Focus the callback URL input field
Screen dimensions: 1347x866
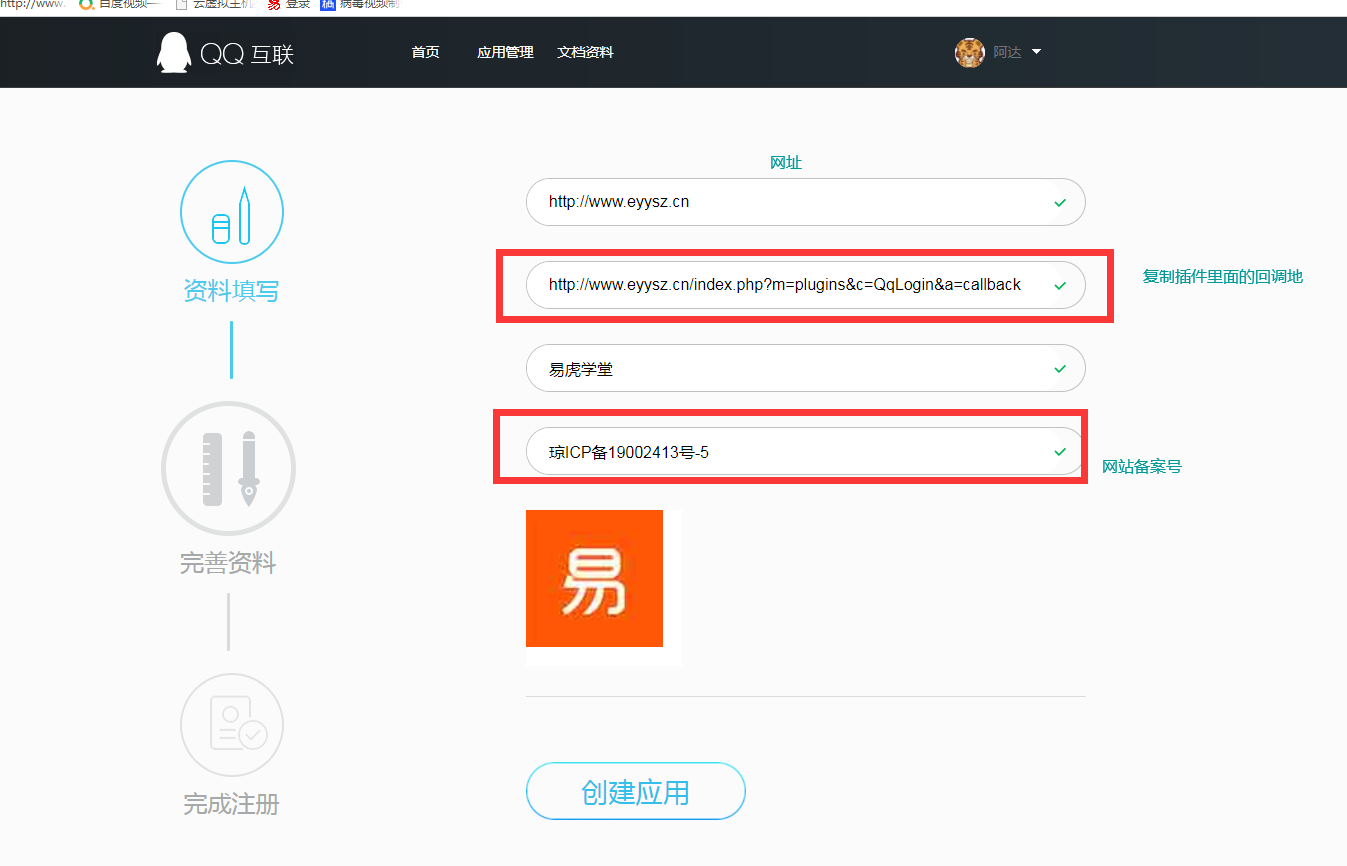pos(785,285)
